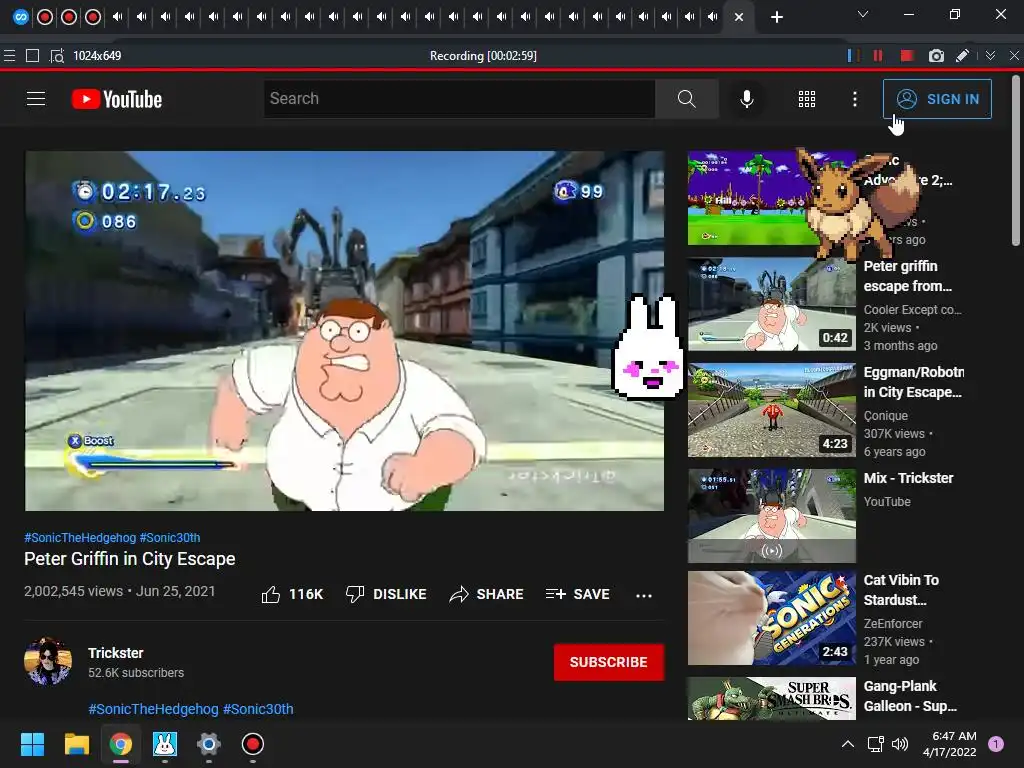The image size is (1024, 768).
Task: Close the active browser tab
Action: (x=739, y=17)
